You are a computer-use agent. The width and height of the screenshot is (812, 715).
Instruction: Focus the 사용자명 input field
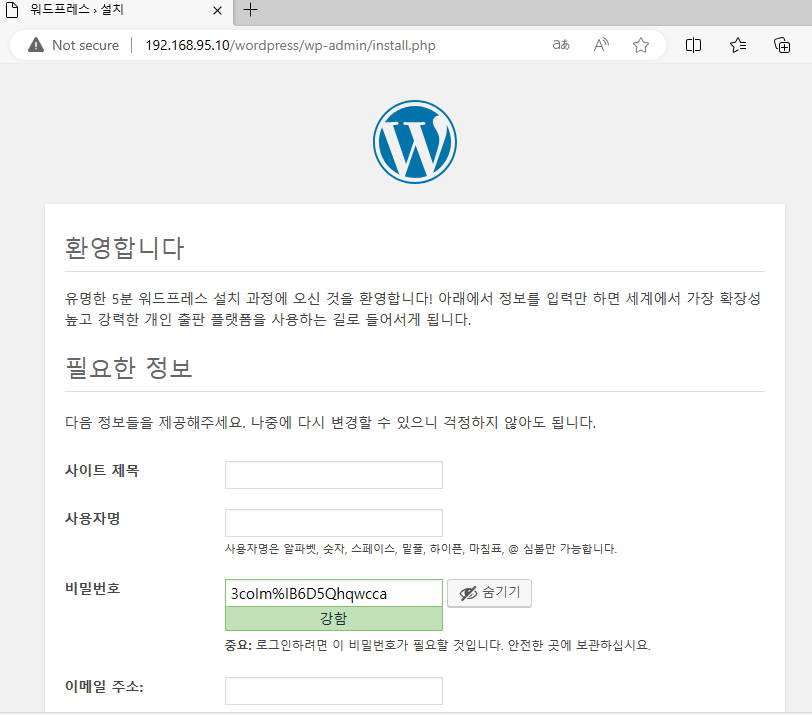(334, 523)
